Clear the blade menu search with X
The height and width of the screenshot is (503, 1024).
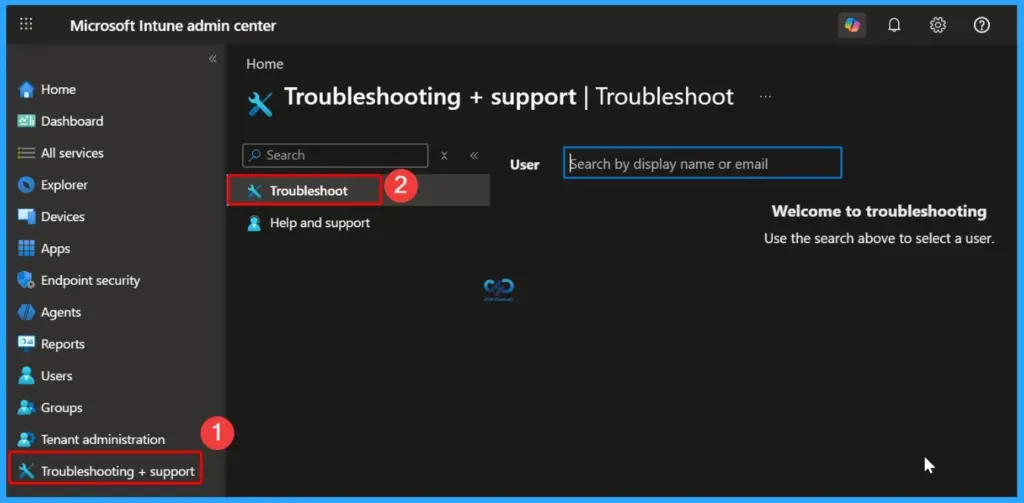pyautogui.click(x=444, y=155)
